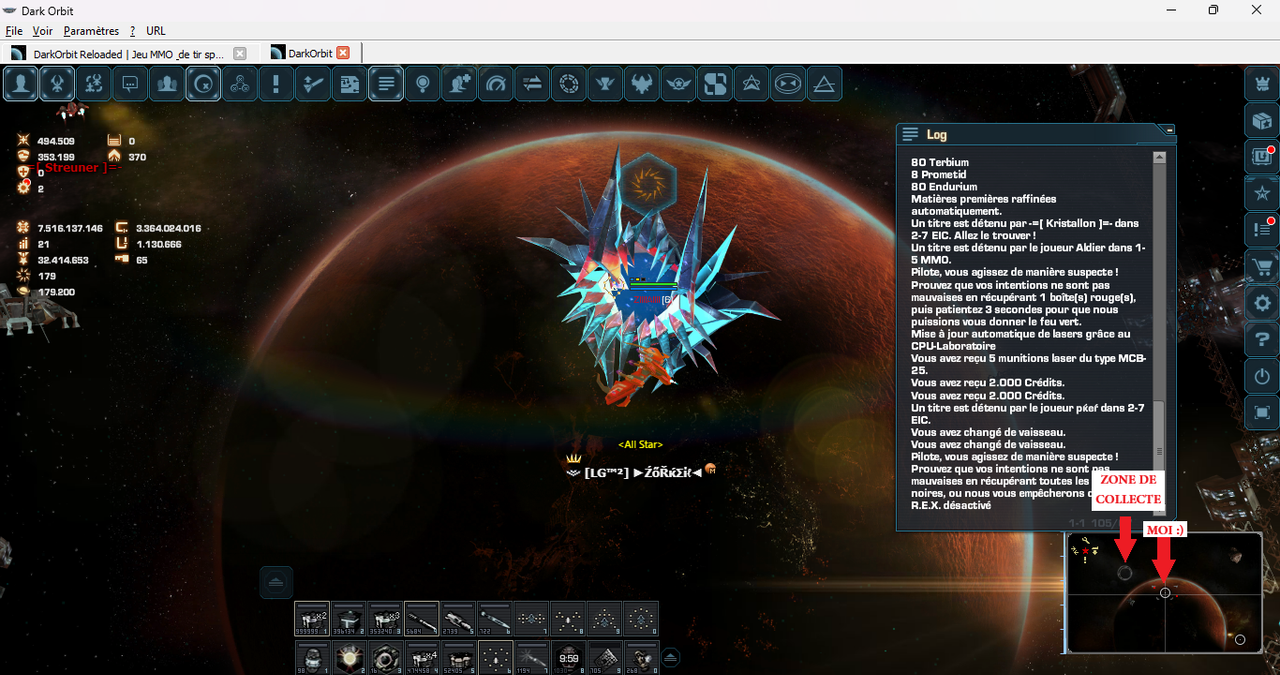Click the minimap in the bottom right
1280x675 pixels.
pos(1164,593)
